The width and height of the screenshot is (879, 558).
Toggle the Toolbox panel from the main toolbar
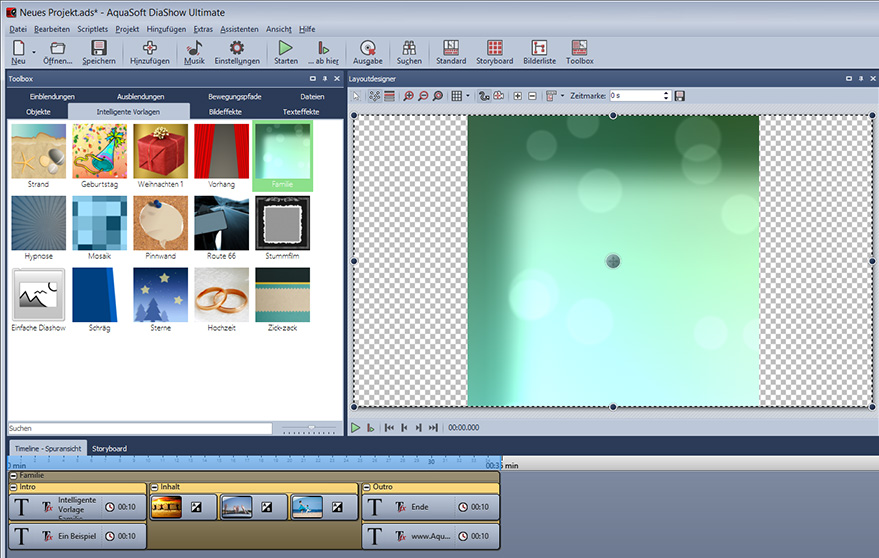click(579, 52)
